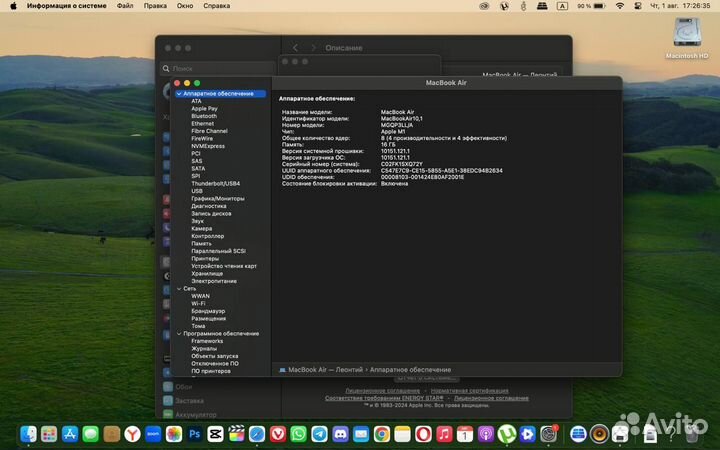This screenshot has width=720, height=450.
Task: Click the Apple logo menu
Action: coord(11,6)
